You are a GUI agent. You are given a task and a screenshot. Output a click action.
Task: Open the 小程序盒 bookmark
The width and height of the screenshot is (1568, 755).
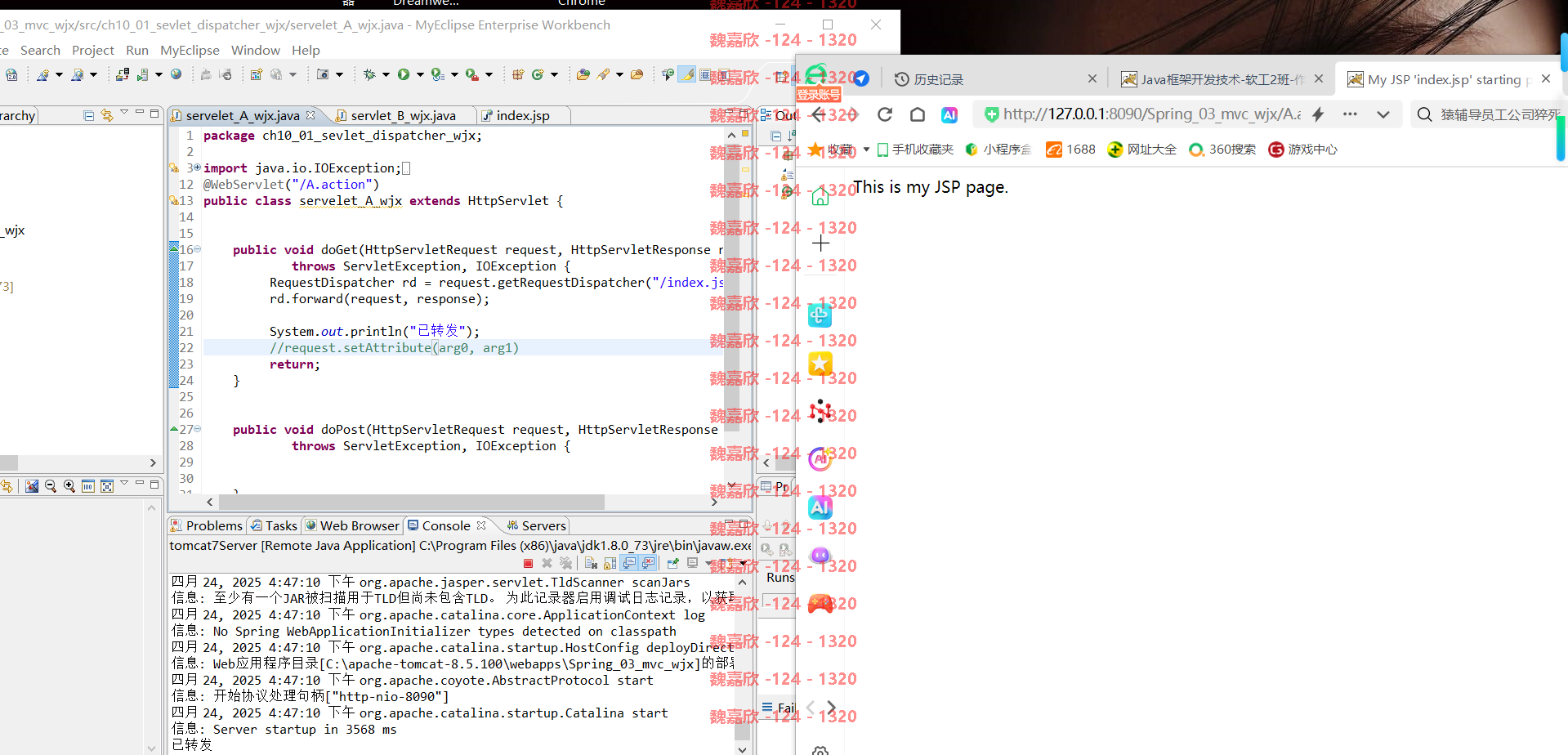(998, 150)
